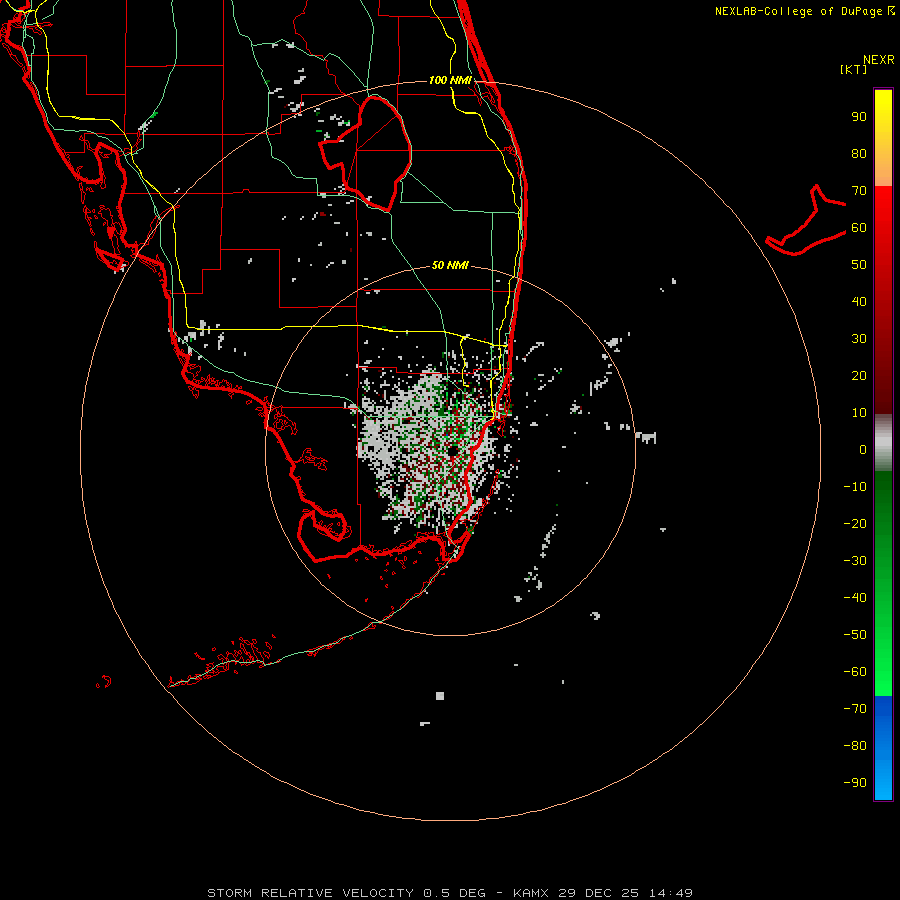
Task: Click the NEXR label above the color scale
Action: tap(879, 60)
